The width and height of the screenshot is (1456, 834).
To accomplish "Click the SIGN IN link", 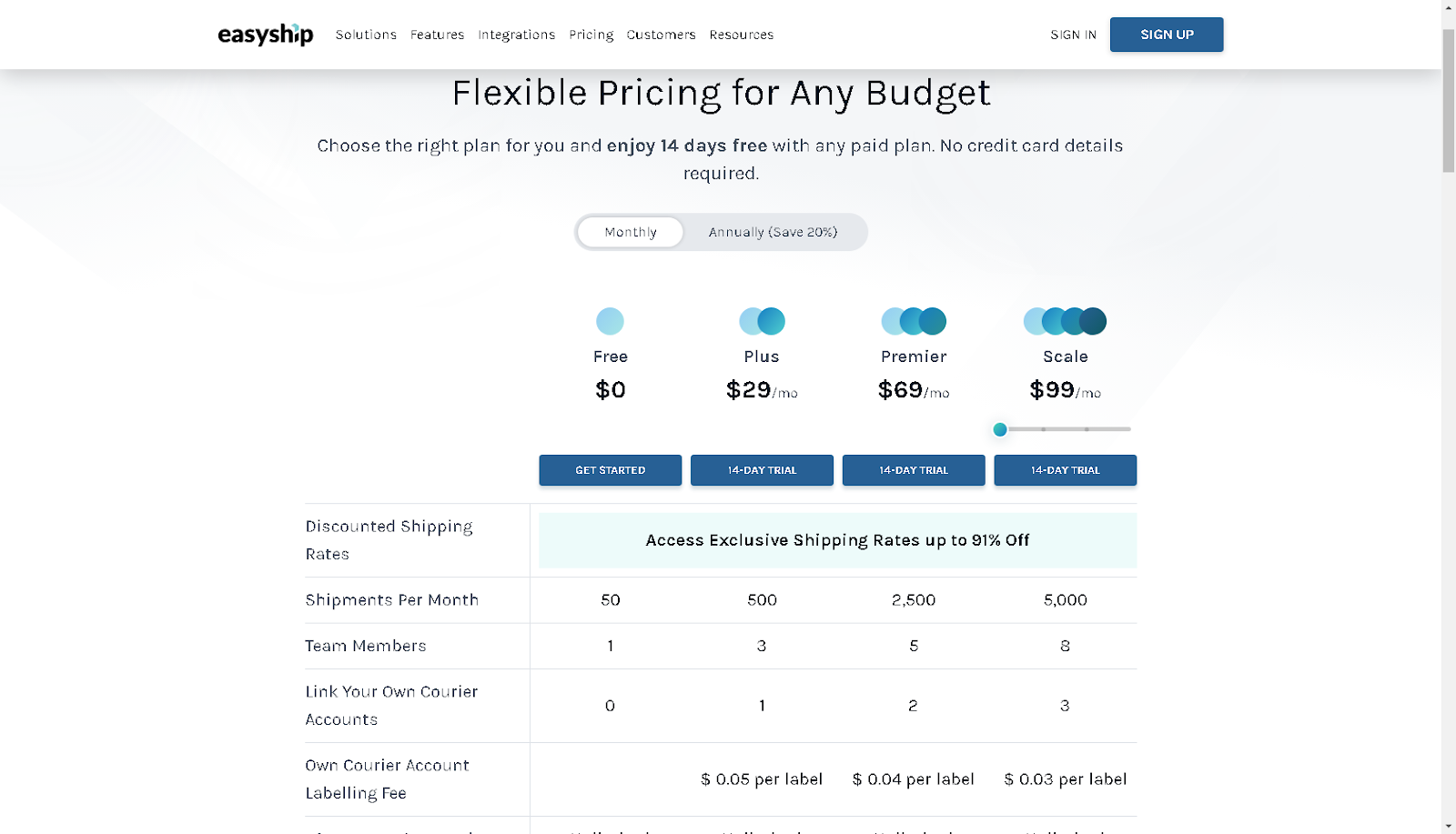I will 1073,35.
